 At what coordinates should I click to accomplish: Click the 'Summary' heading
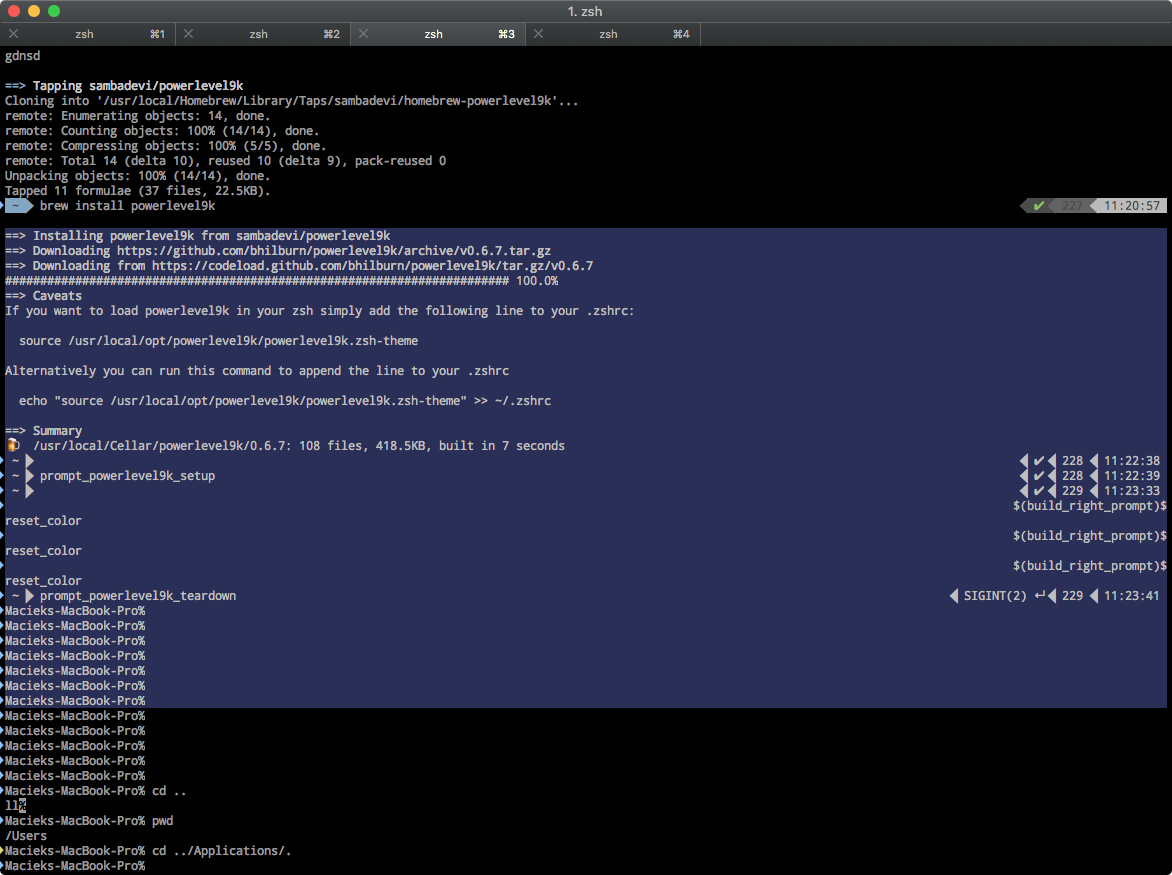(57, 431)
